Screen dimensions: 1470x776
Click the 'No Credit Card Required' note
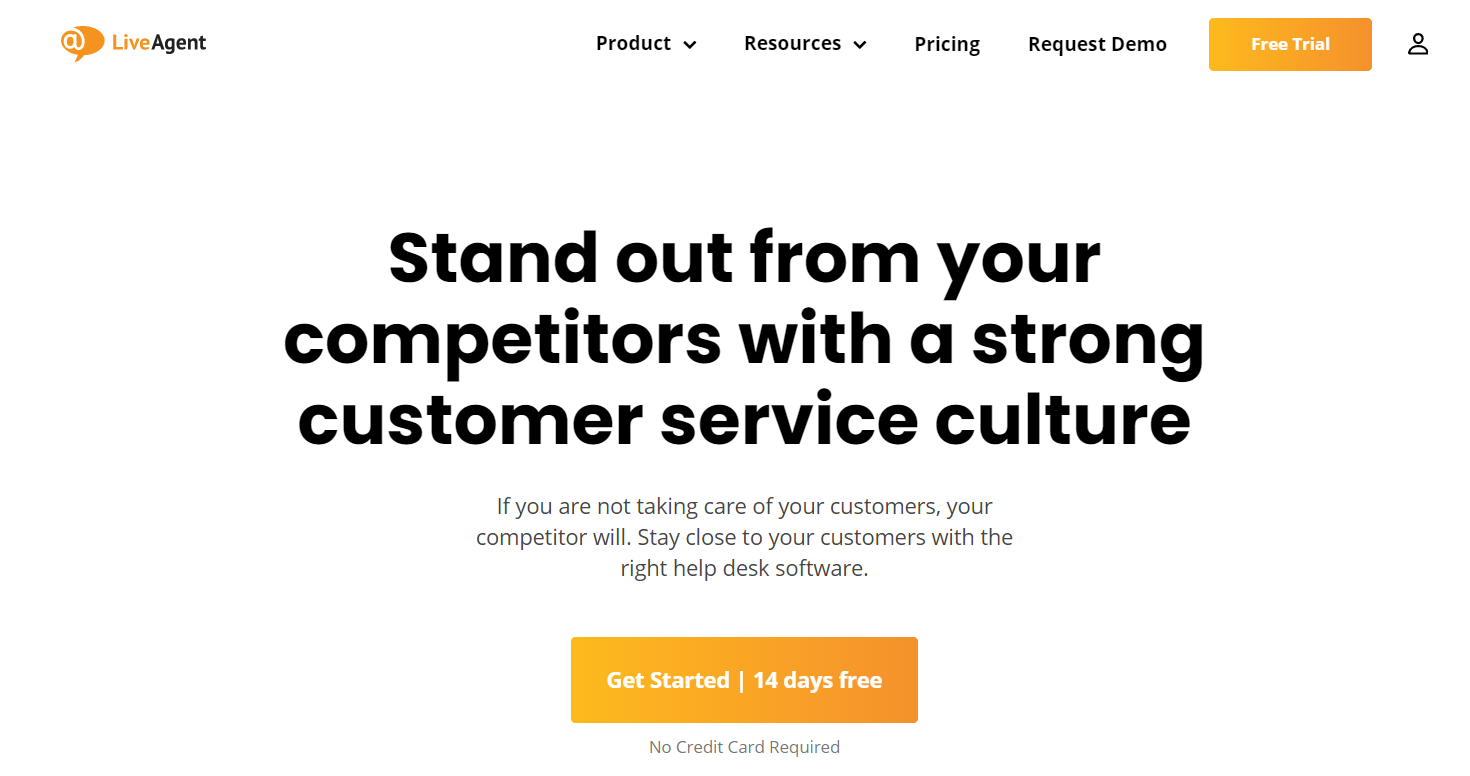coord(744,747)
